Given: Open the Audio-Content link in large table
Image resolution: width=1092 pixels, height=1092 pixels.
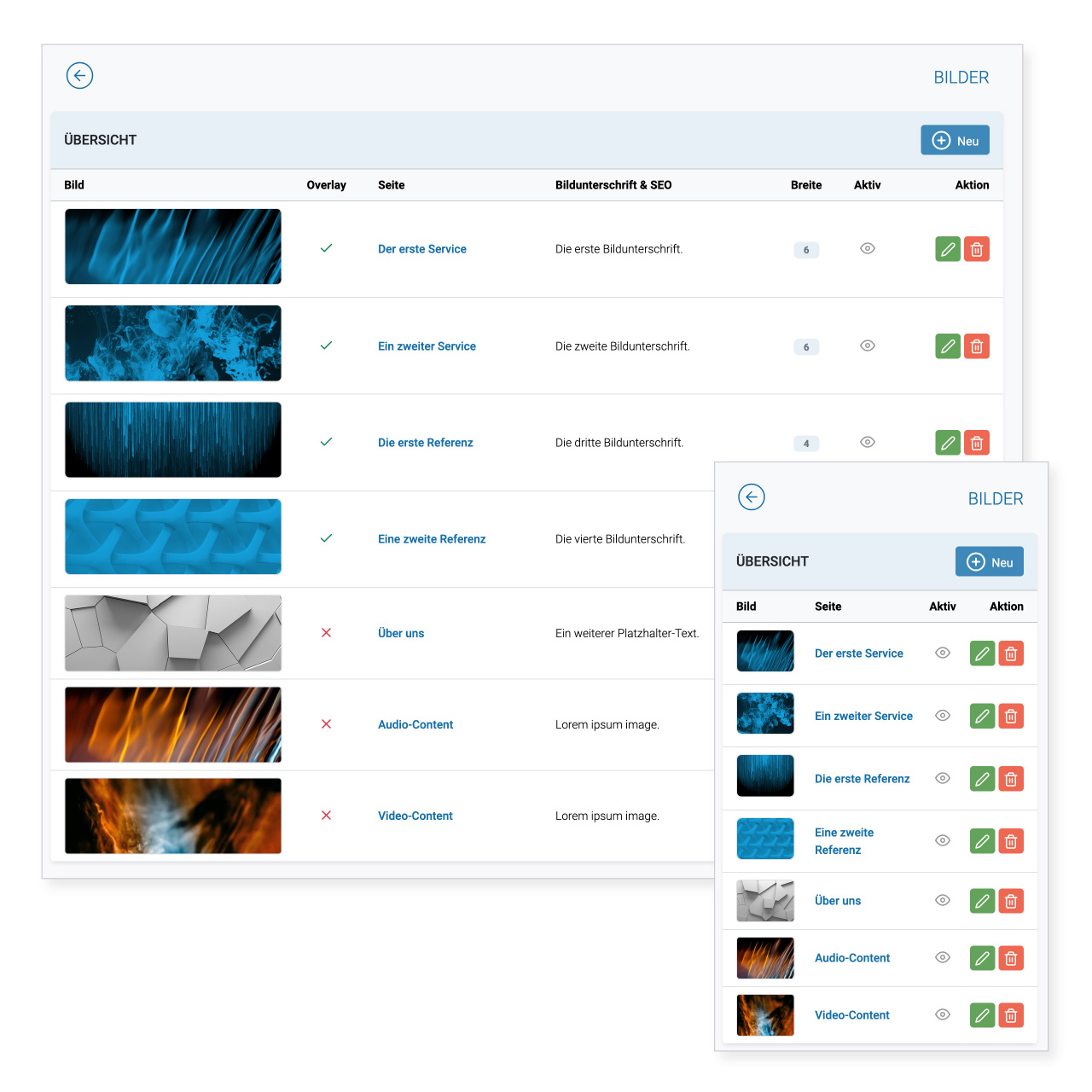Looking at the screenshot, I should point(415,724).
